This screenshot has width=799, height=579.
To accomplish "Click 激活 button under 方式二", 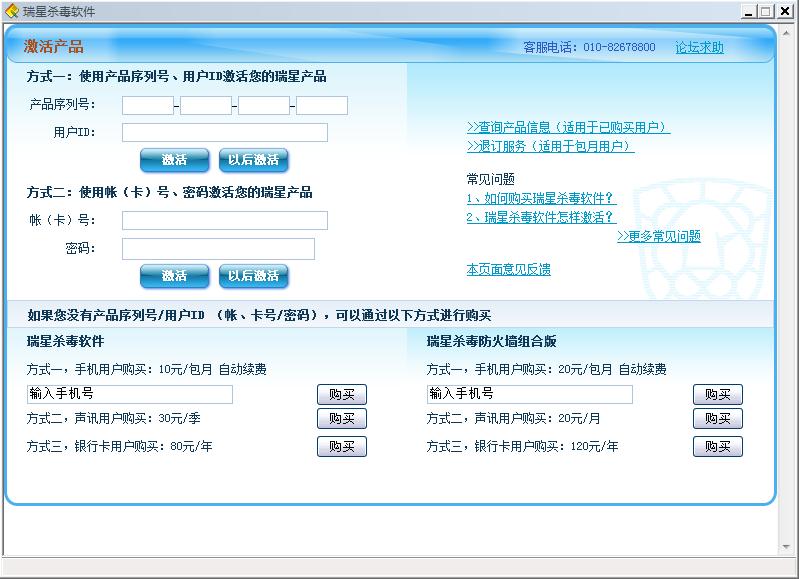I will pos(174,276).
